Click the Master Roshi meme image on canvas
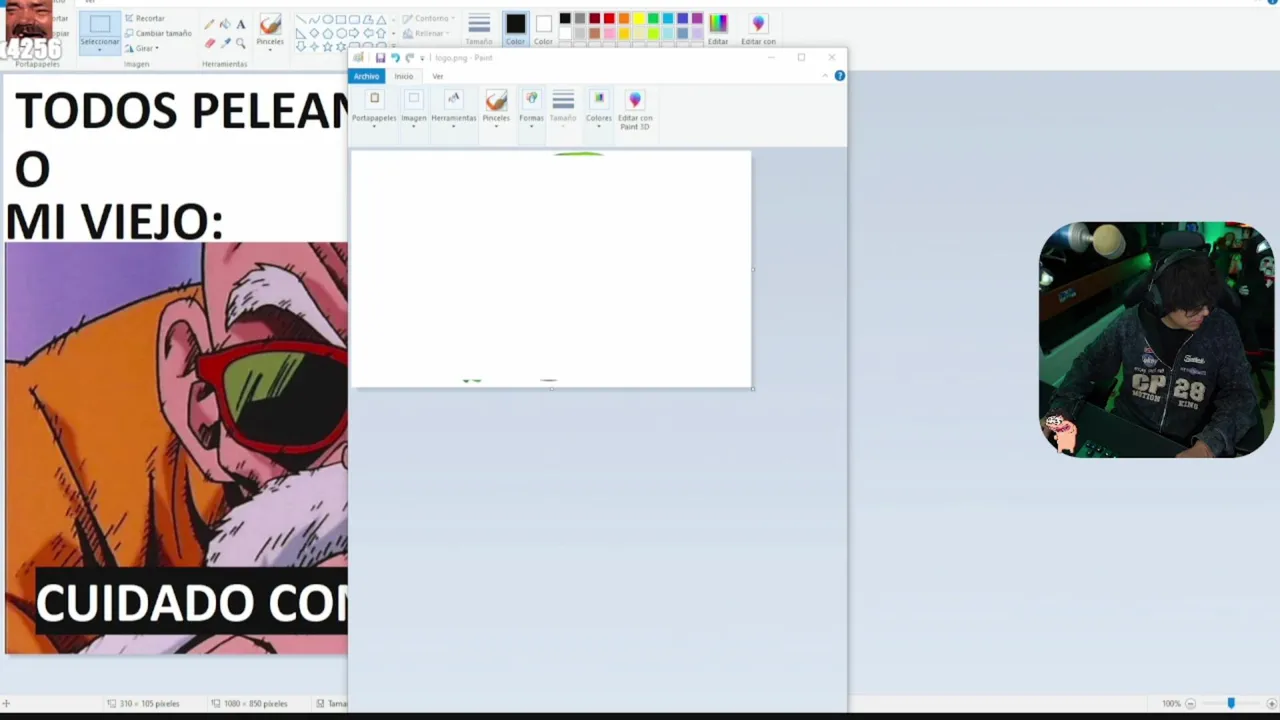The image size is (1280, 720). tap(176, 448)
